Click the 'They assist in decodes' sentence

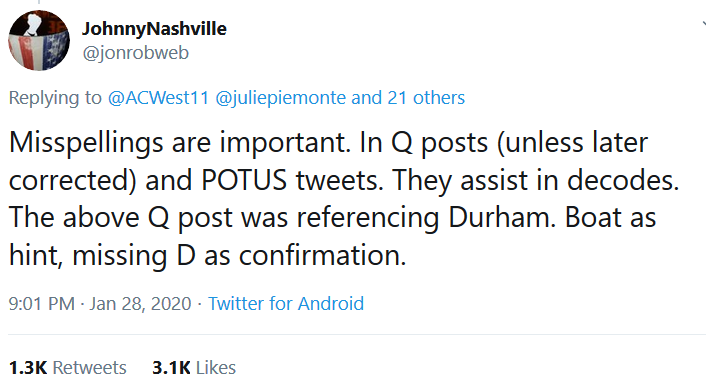536,180
